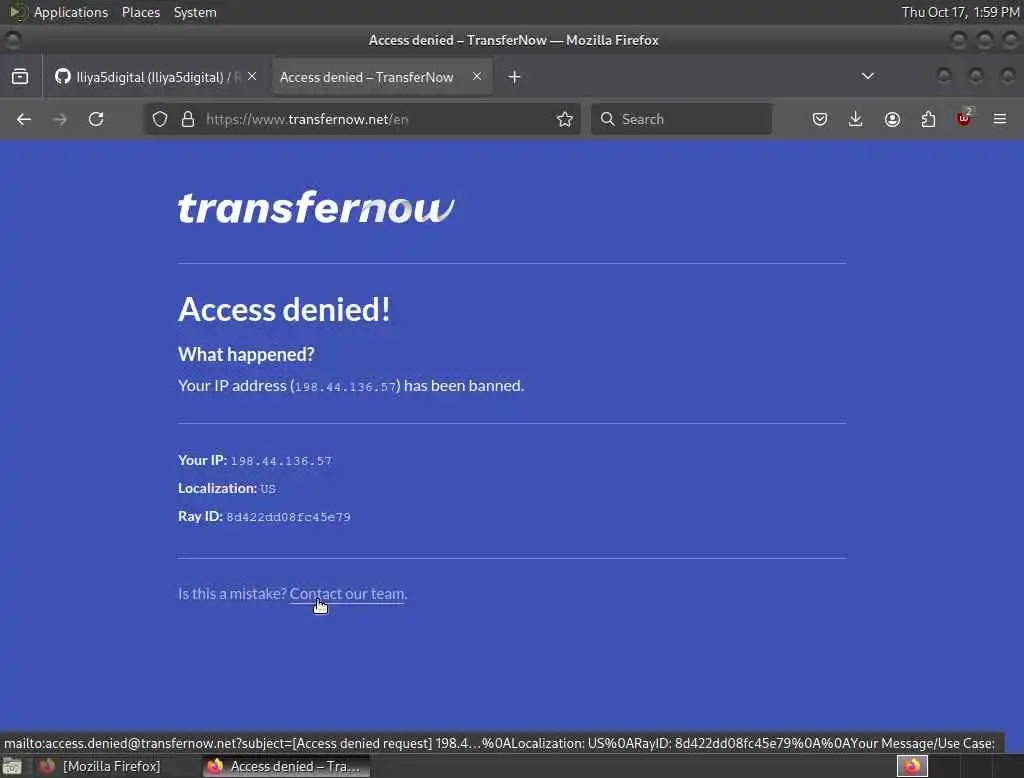Close the Access denied TransferNow tab
The width and height of the screenshot is (1024, 778).
[477, 76]
